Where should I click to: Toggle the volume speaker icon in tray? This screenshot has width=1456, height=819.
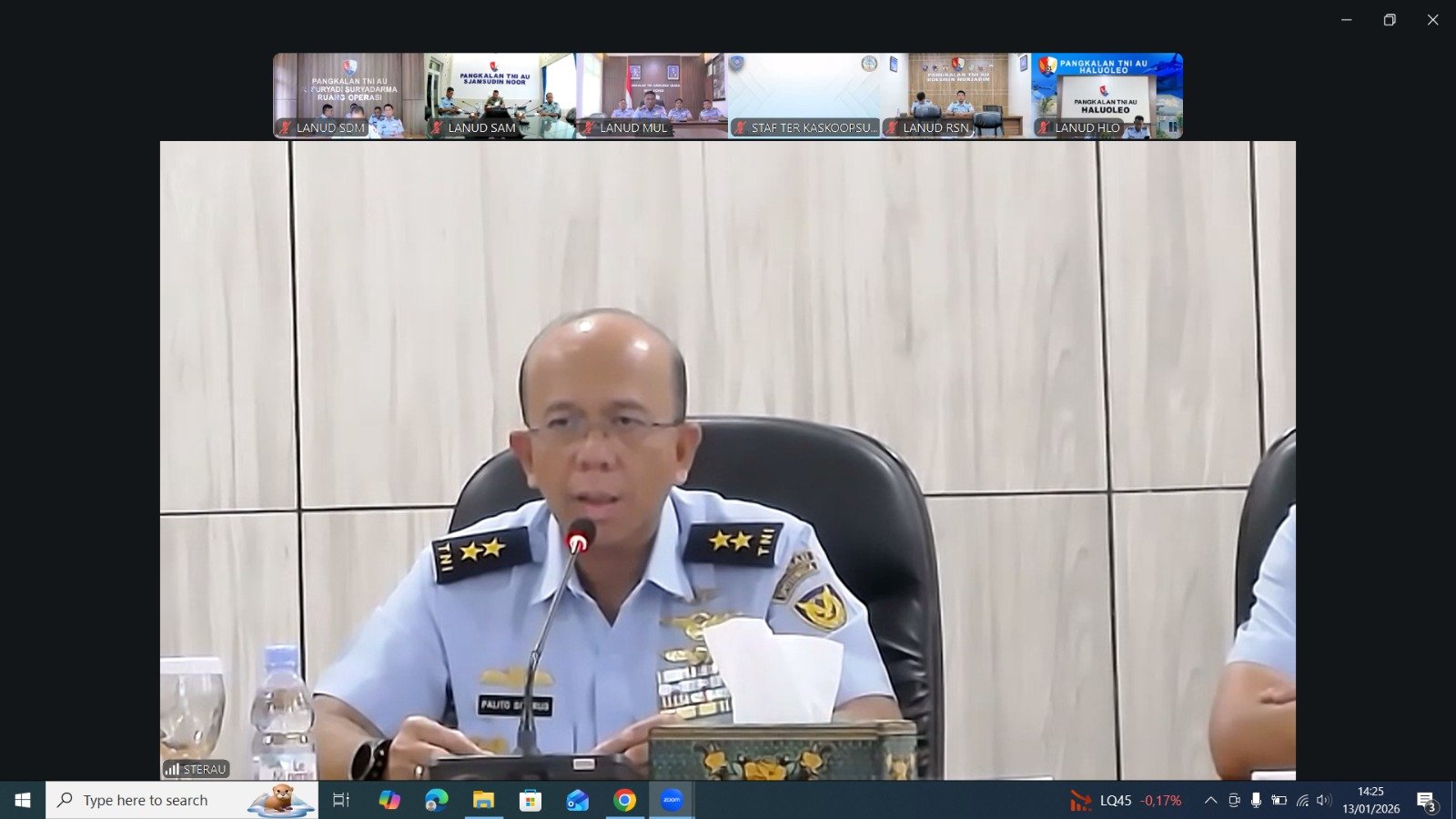tap(1324, 800)
